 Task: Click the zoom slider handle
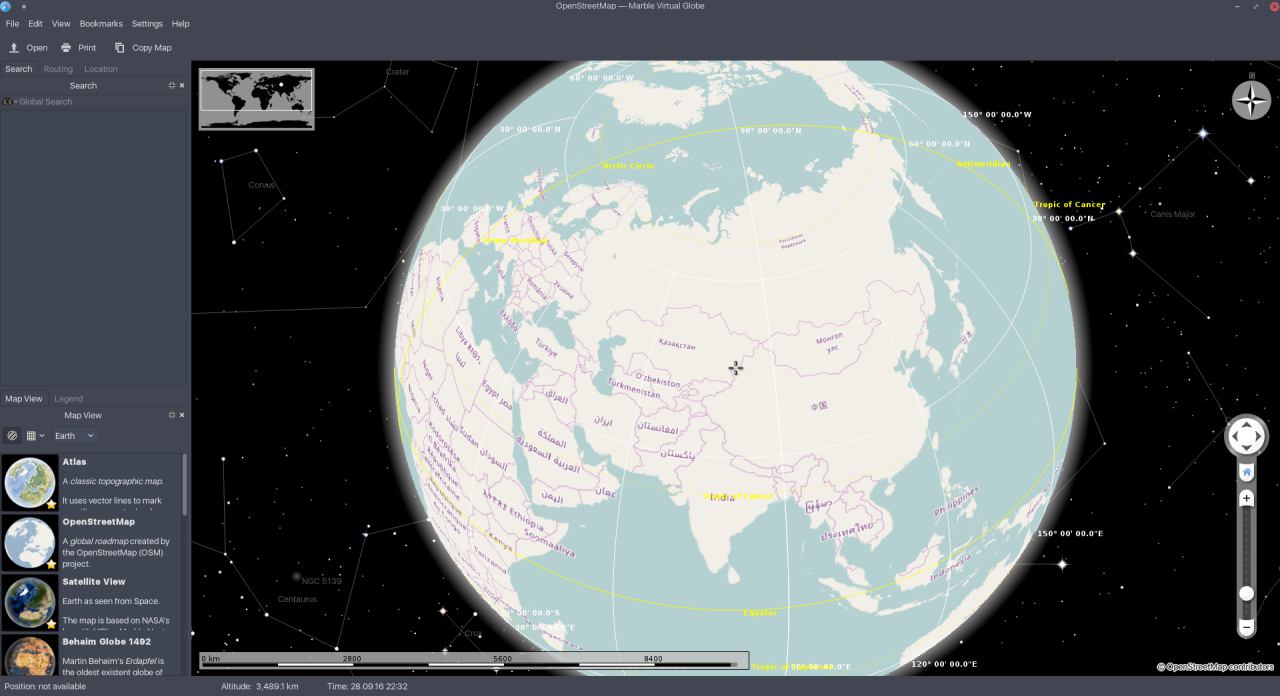(1246, 593)
